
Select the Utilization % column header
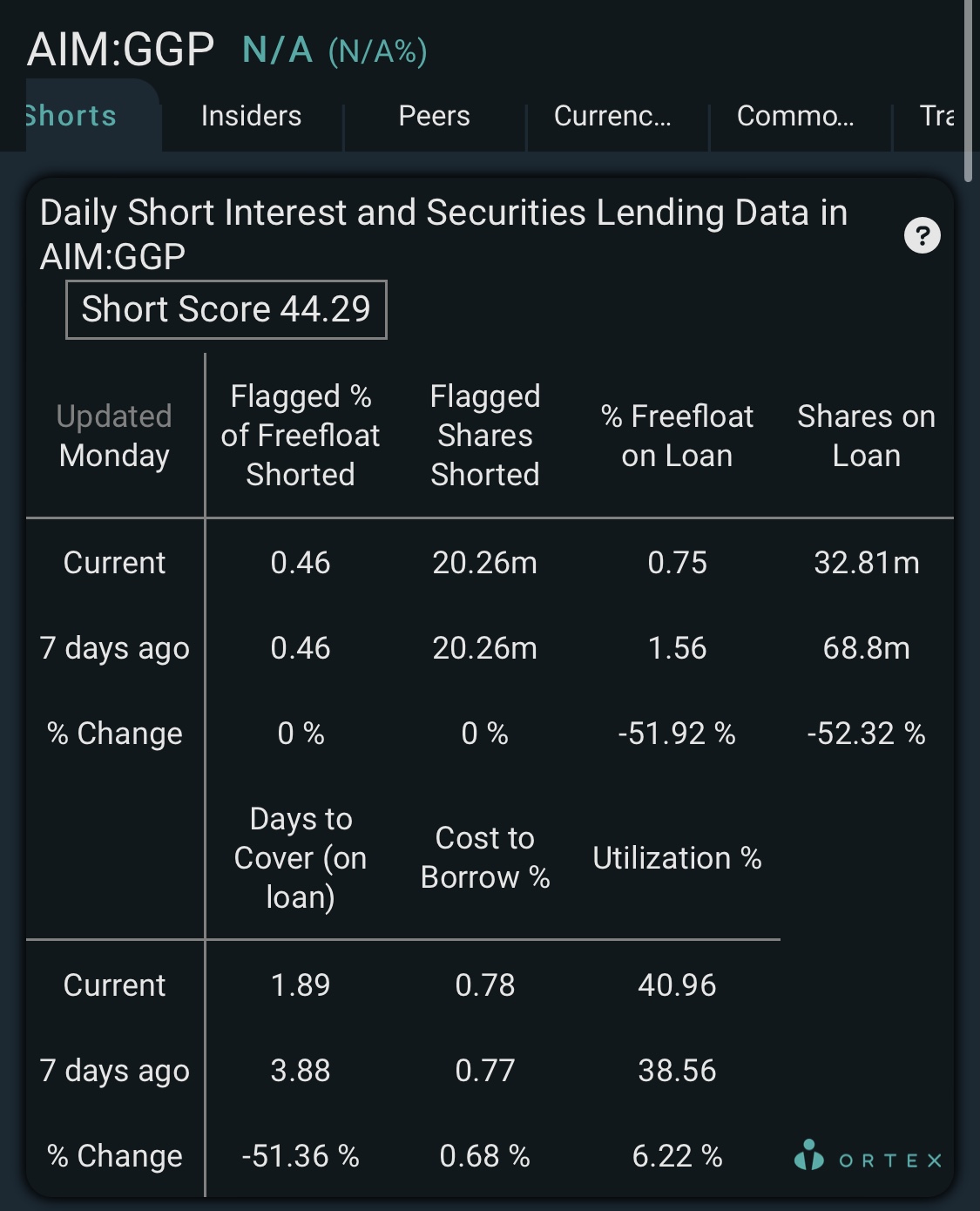pyautogui.click(x=678, y=858)
